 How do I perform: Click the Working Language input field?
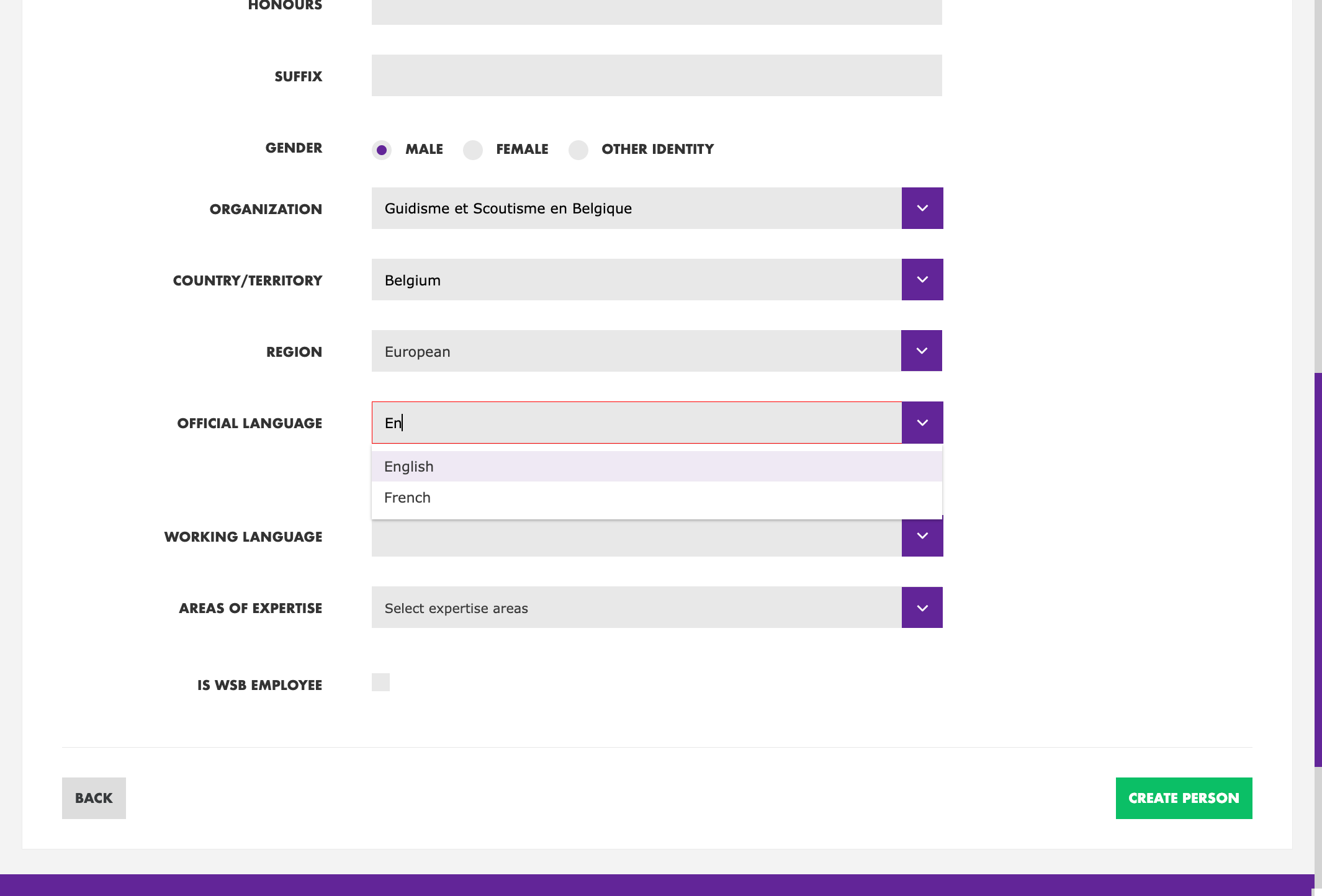637,537
